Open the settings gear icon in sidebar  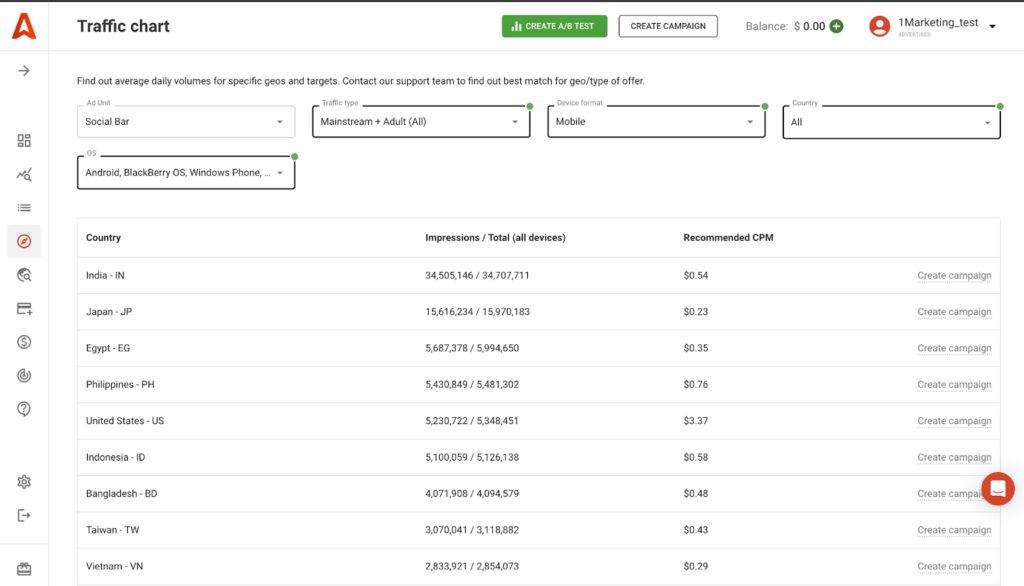24,482
